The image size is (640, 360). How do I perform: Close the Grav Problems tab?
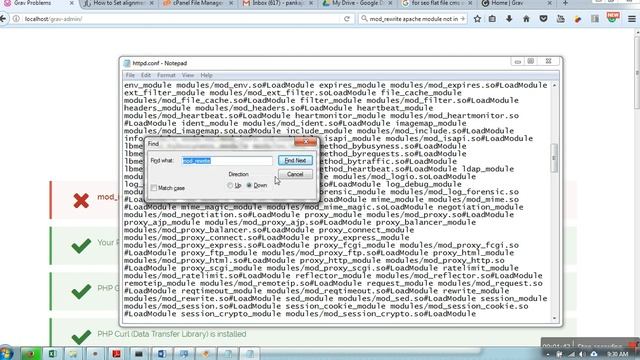[71, 3]
